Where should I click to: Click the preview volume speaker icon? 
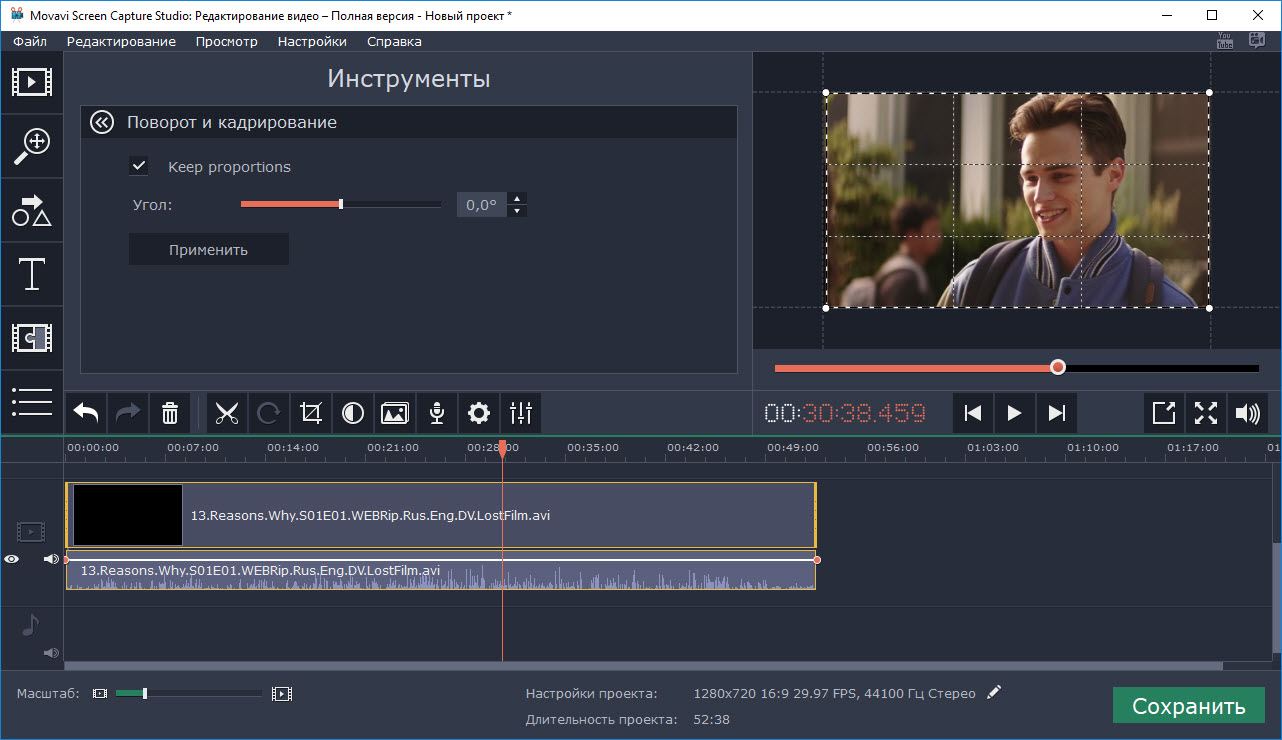(x=1248, y=413)
